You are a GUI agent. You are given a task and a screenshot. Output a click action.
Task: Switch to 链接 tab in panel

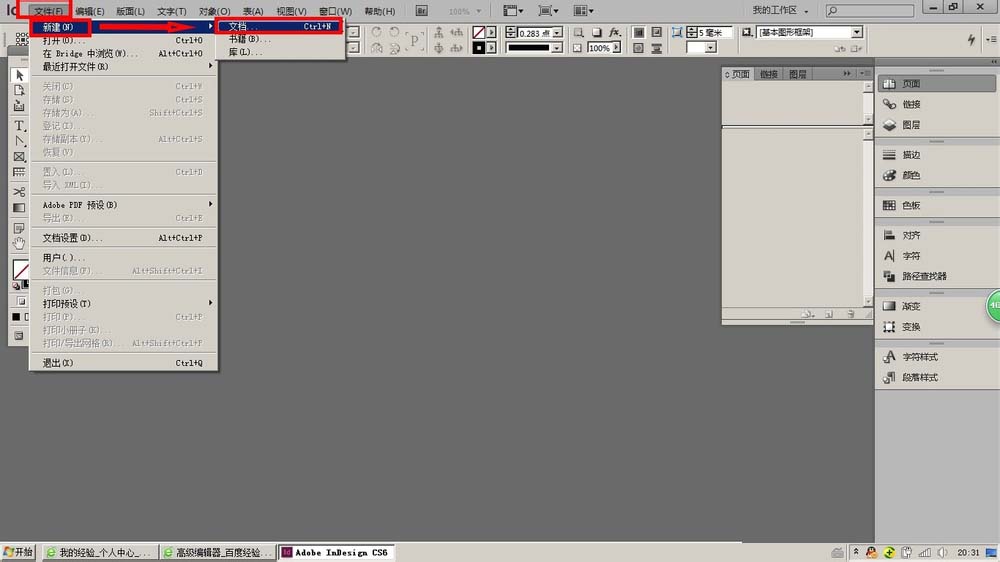[x=768, y=75]
